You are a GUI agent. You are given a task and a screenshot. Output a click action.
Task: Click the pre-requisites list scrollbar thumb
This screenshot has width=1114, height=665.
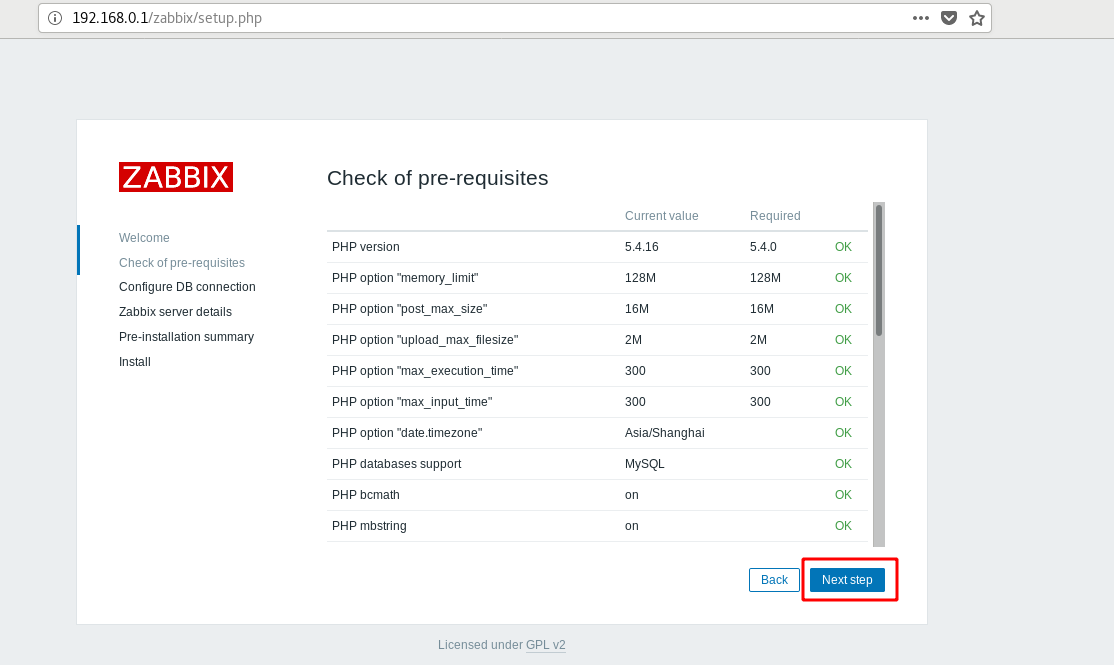[879, 270]
